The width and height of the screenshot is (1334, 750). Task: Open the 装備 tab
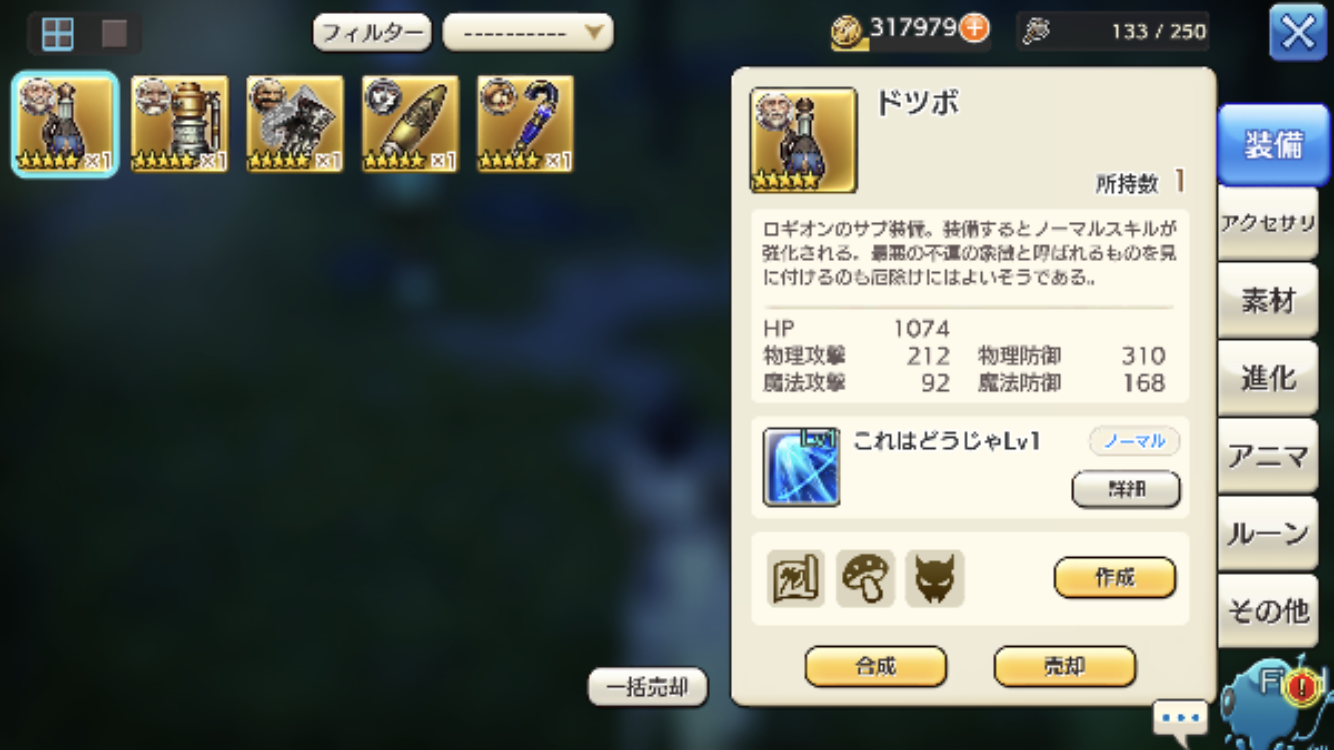(x=1273, y=145)
